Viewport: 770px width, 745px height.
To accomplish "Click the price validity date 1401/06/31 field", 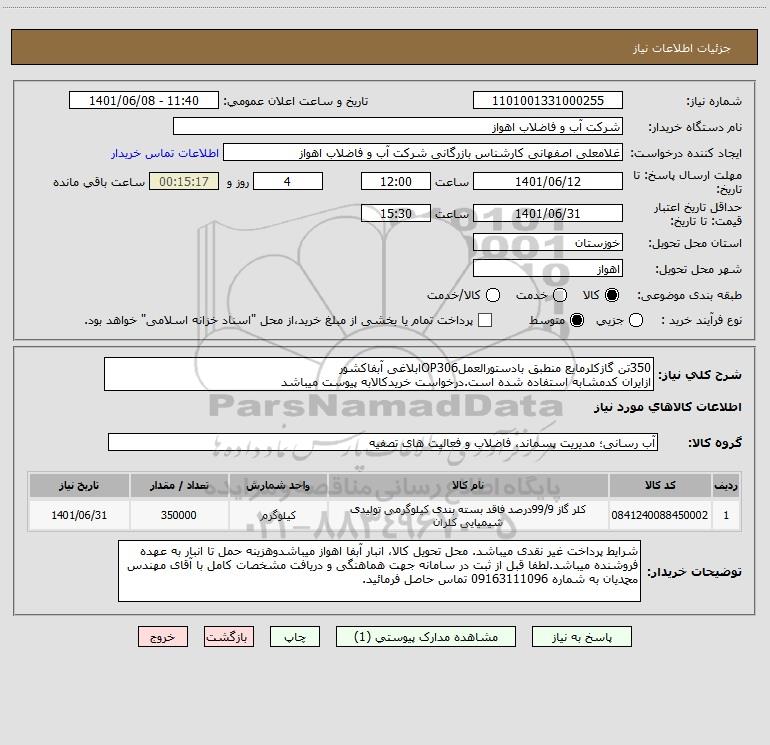I will (x=548, y=214).
